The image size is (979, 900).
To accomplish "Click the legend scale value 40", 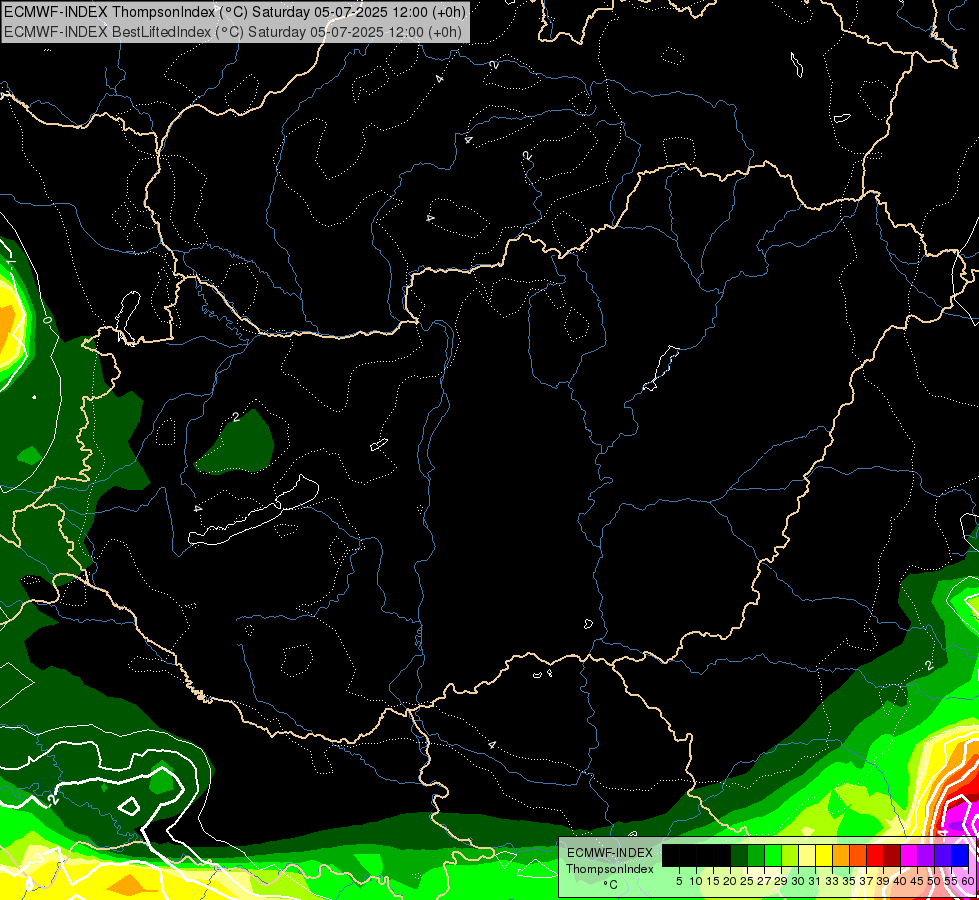I will pos(900,881).
